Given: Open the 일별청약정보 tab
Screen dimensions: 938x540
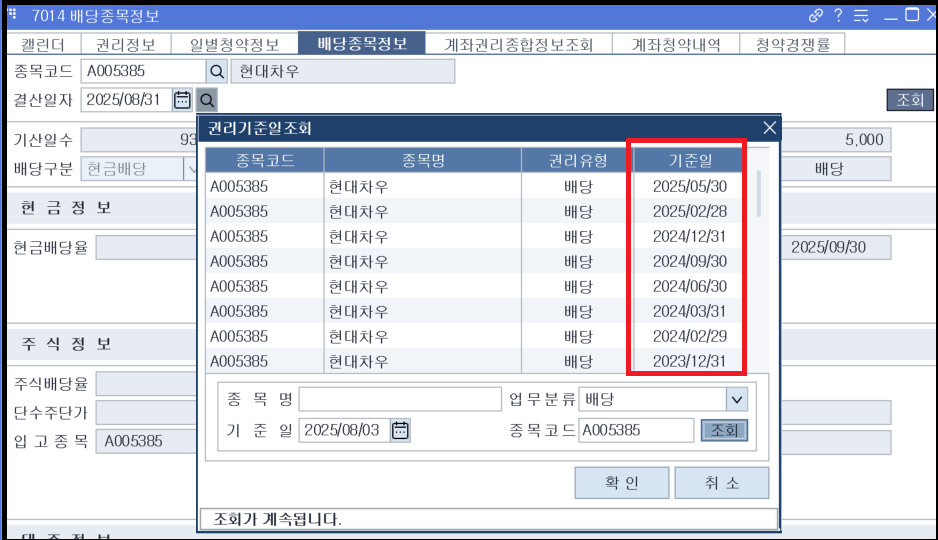Looking at the screenshot, I should point(234,44).
